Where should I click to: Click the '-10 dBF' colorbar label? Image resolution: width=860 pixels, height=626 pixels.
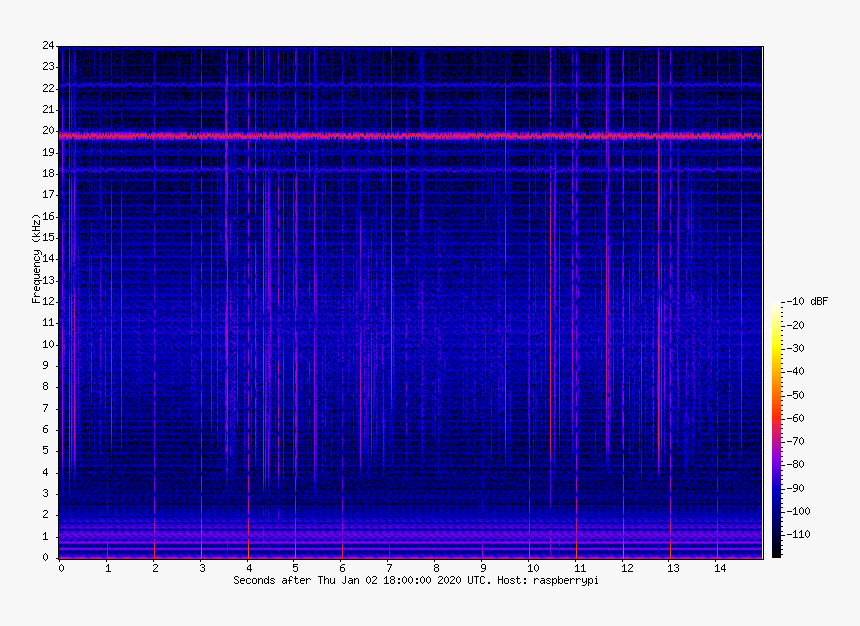point(806,301)
